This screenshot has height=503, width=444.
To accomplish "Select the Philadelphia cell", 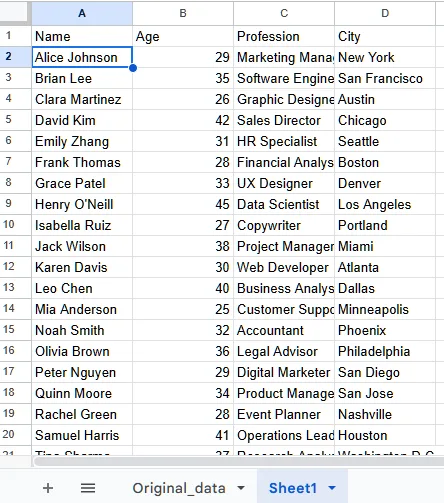I will (x=385, y=351).
